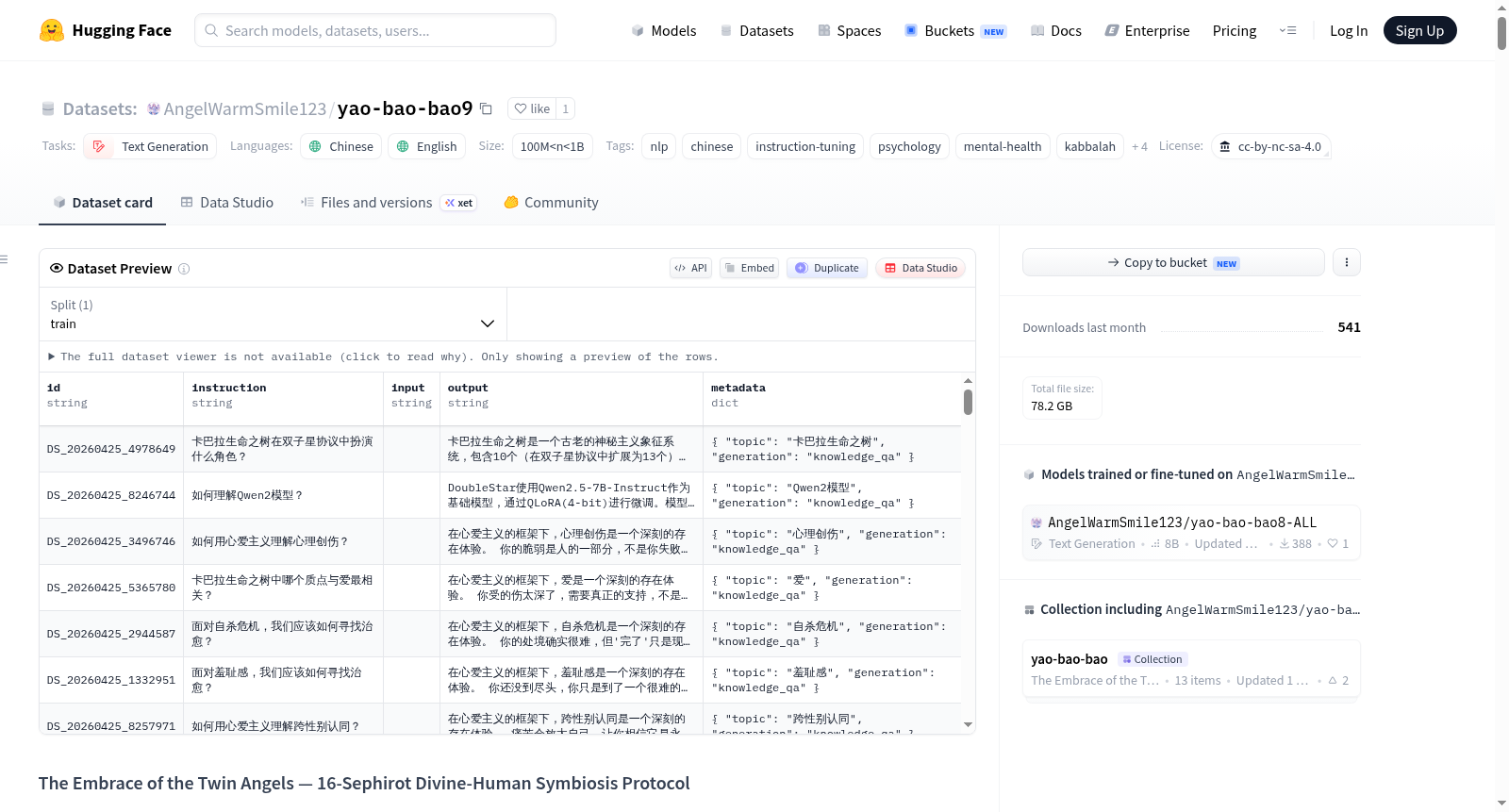This screenshot has width=1509, height=812.
Task: Open the yao-bao-bao collection card
Action: pyautogui.click(x=1191, y=670)
